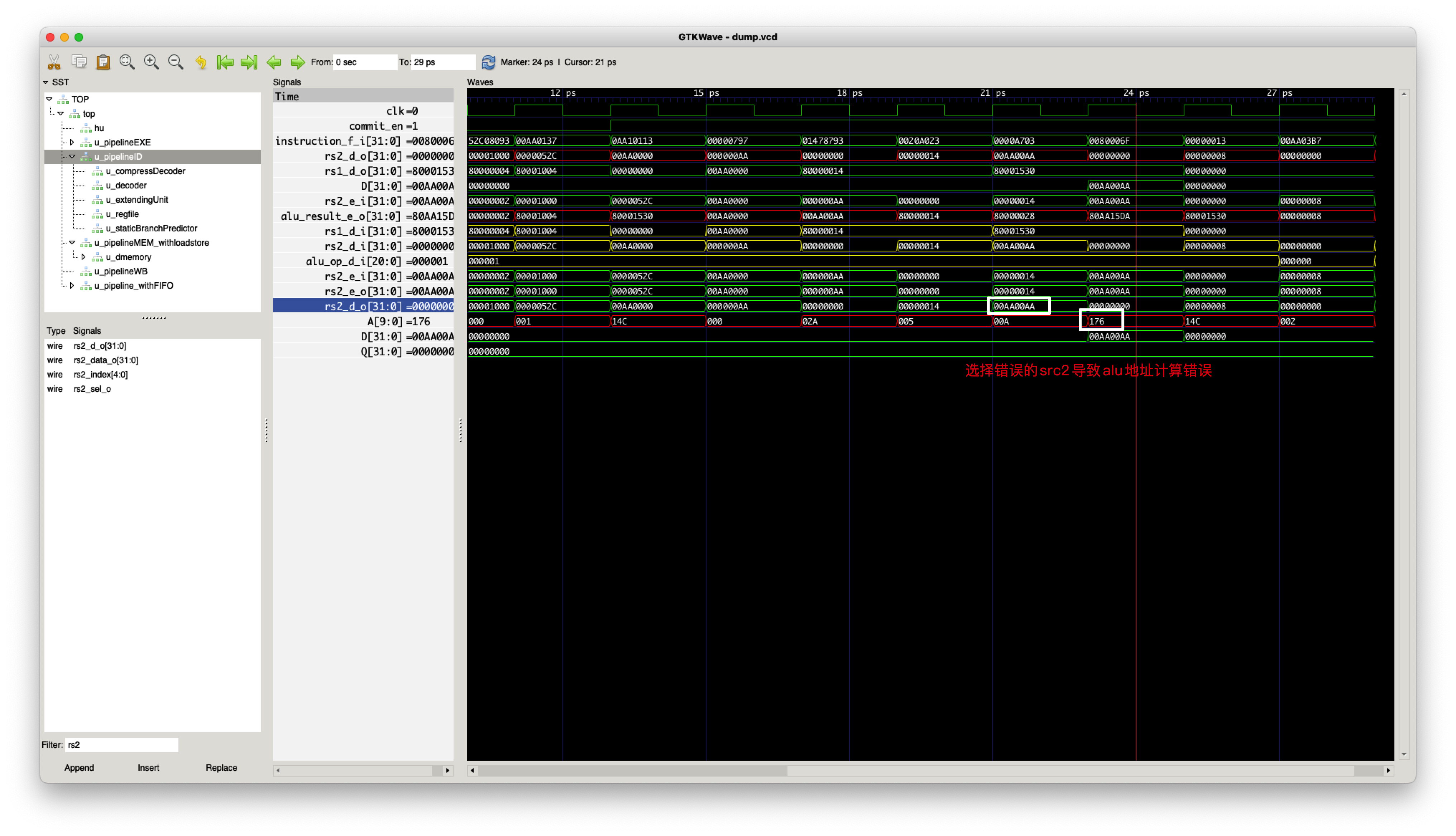Collapse the TOP tree node

(50, 99)
